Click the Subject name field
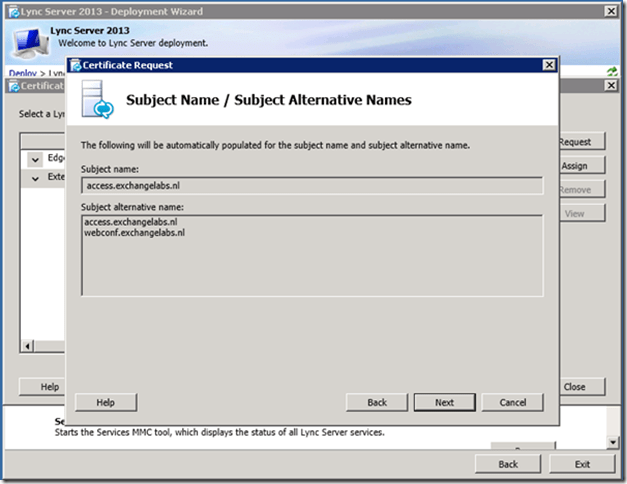 313,185
